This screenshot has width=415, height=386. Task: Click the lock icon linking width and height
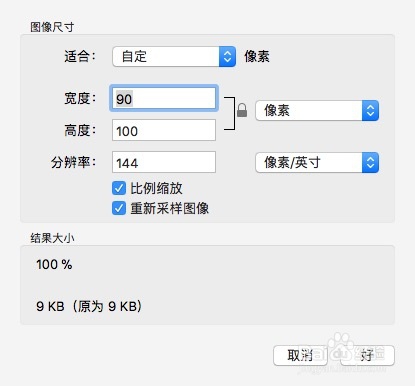pos(242,110)
